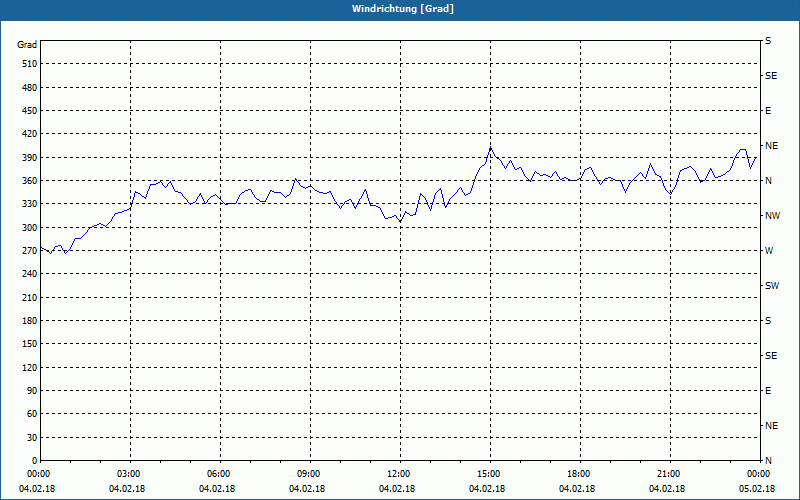Select the 0 y-axis value
This screenshot has height=500, width=800.
pyautogui.click(x=34, y=461)
